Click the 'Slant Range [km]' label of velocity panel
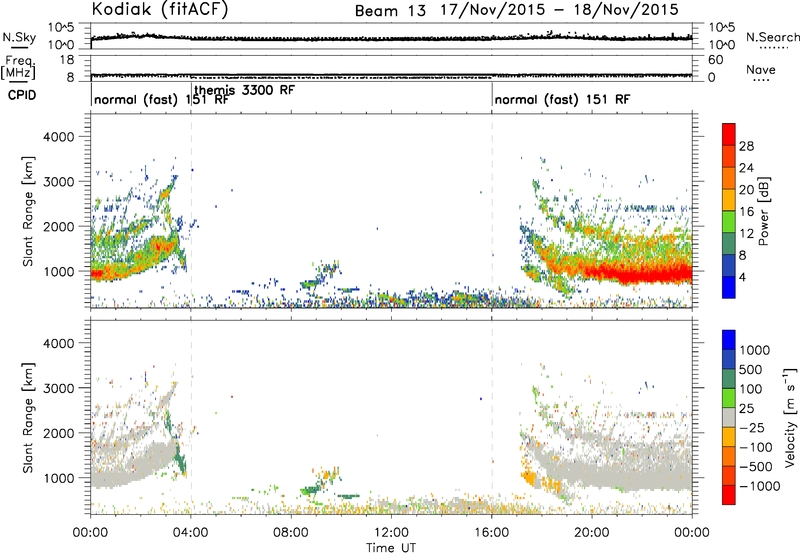Screen dimensions: 800x554 pyautogui.click(x=28, y=417)
